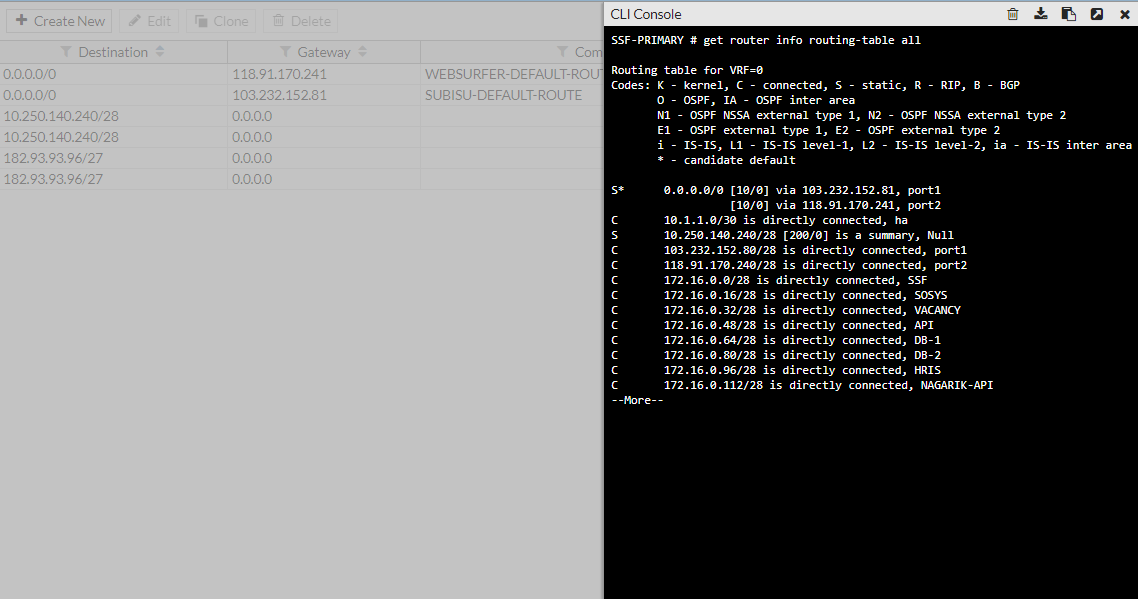Viewport: 1138px width, 599px height.
Task: Click the 172.16.0.16/28 SOSYS line
Action: [x=779, y=296]
